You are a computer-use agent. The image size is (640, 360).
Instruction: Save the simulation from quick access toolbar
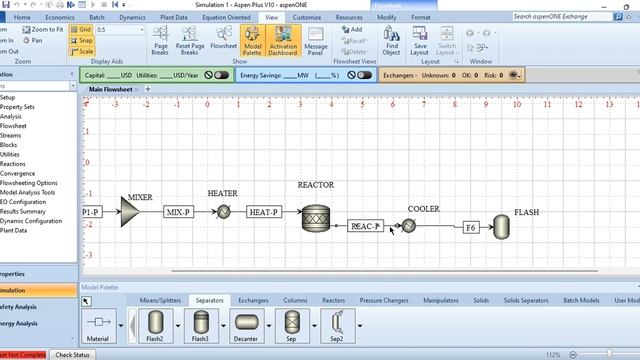tap(6, 5)
